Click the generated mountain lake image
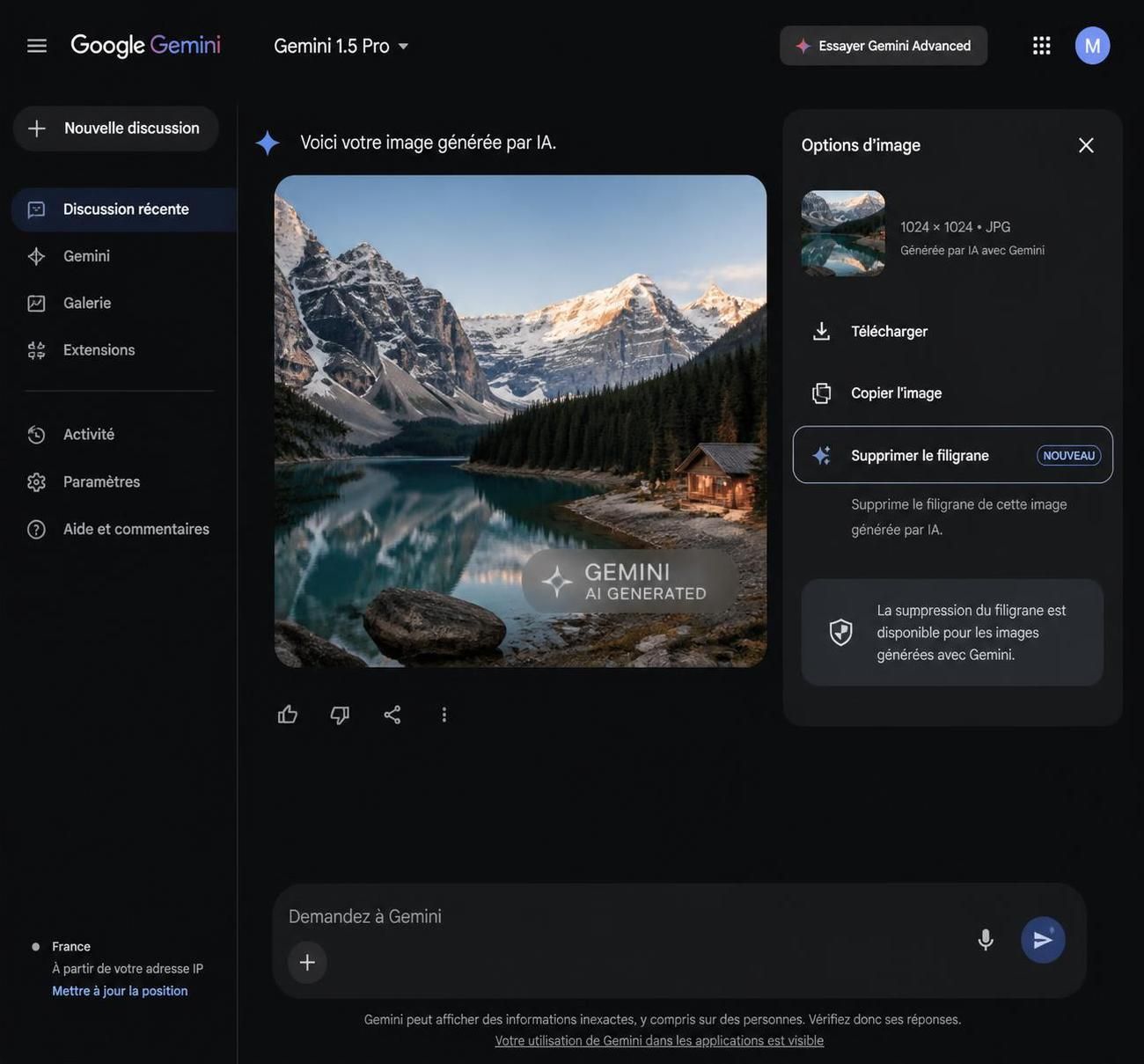The width and height of the screenshot is (1144, 1064). click(520, 421)
